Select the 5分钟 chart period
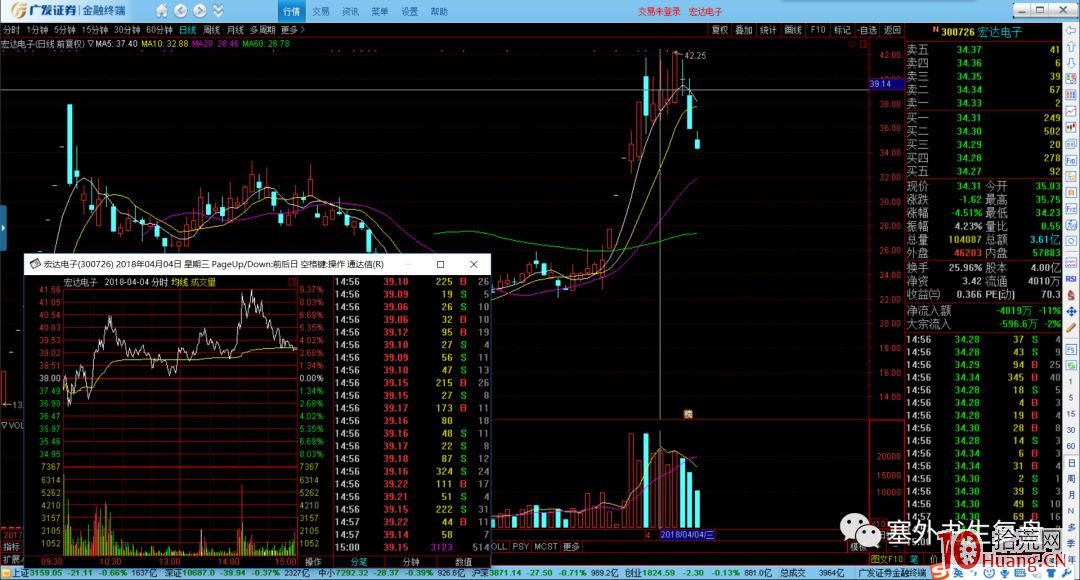Viewport: 1080px width, 580px height. pyautogui.click(x=64, y=30)
